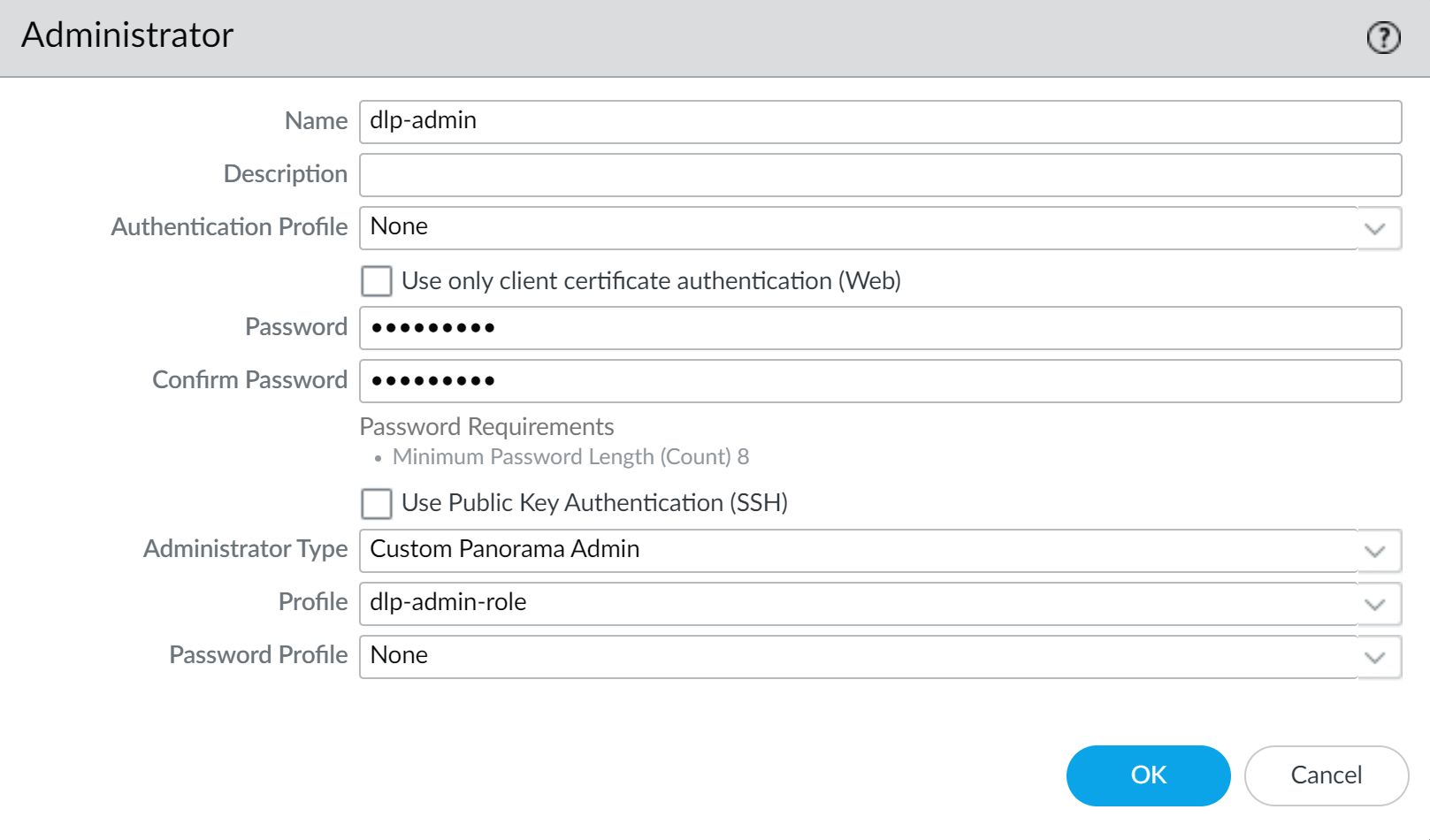Click the Password Requirements heading
This screenshot has height=840, width=1430.
[486, 427]
